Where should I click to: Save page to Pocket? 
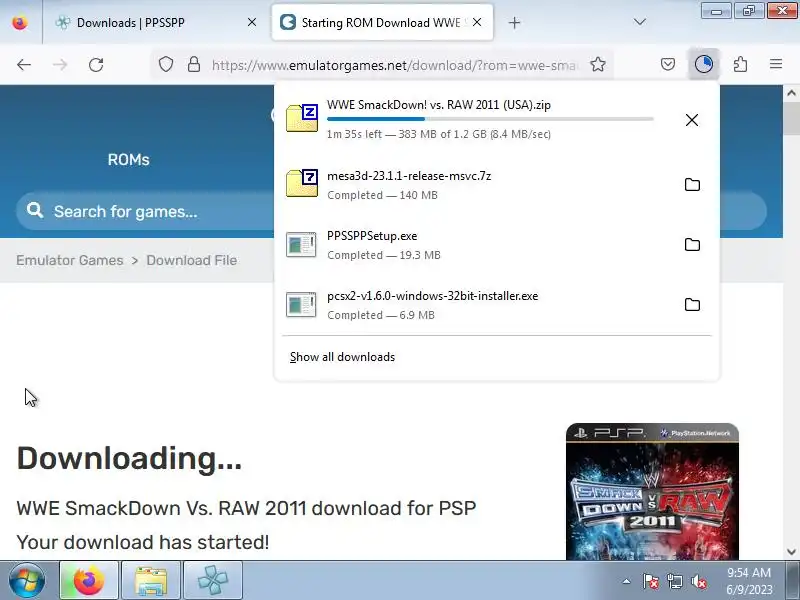tap(668, 65)
